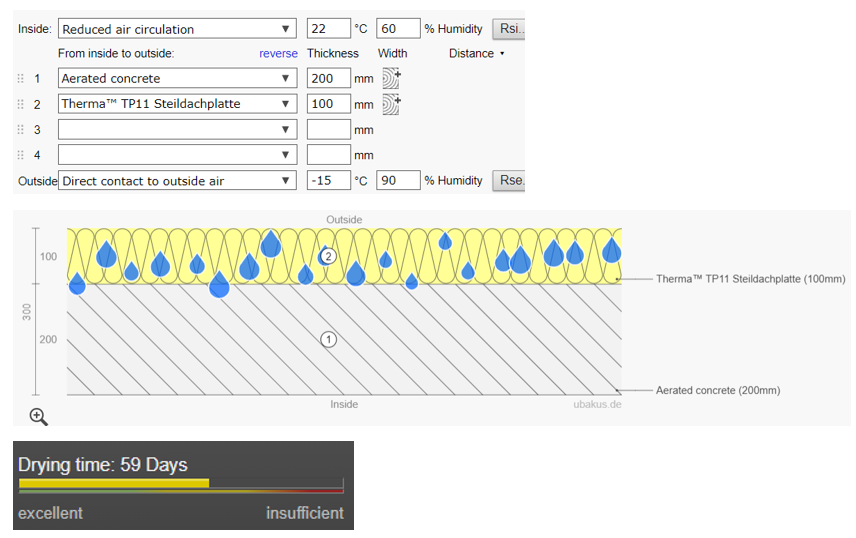This screenshot has height=538, width=856.
Task: Click the zoom magnifier icon below diagram
Action: coord(38,416)
